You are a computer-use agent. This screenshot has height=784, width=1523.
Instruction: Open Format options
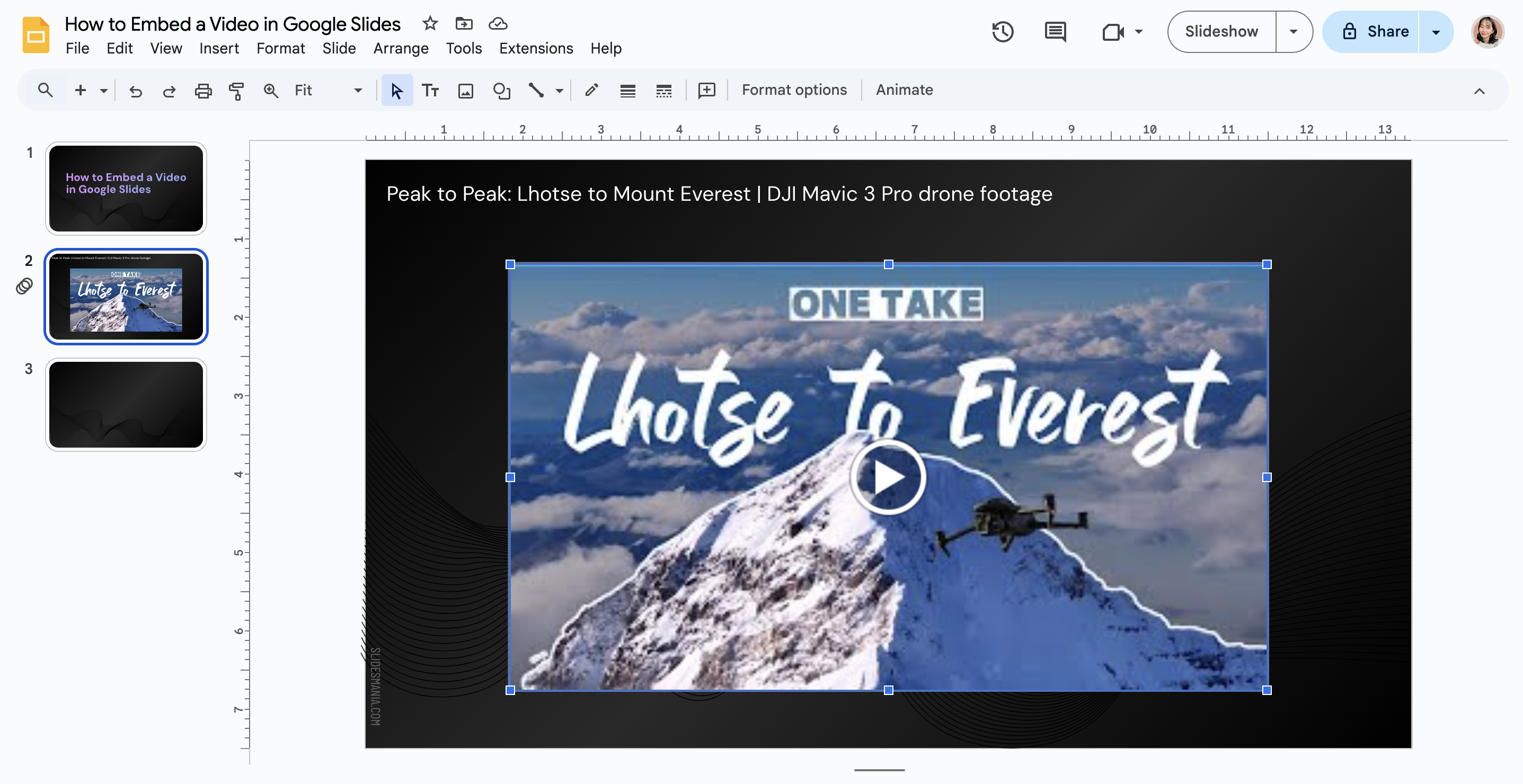pos(794,90)
